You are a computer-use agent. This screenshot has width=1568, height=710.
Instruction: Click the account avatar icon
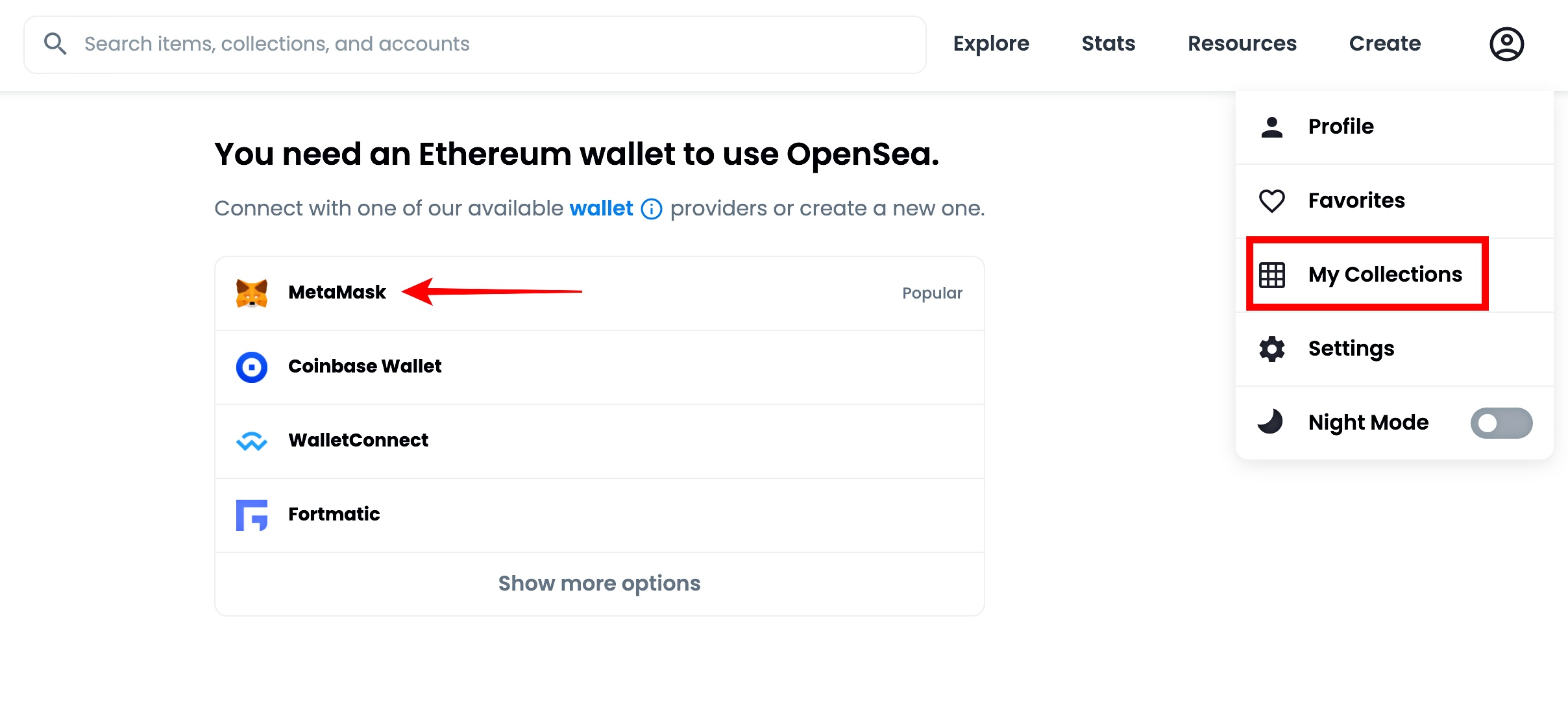pos(1506,44)
